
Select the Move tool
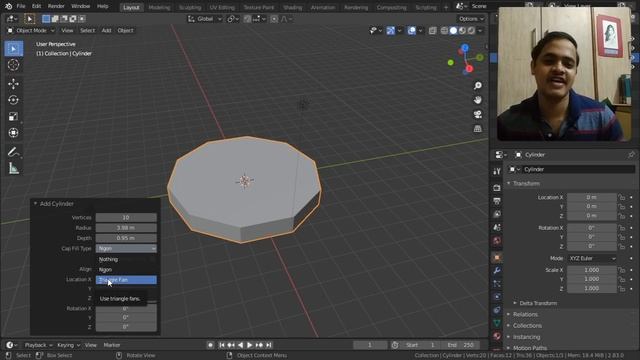coord(13,84)
